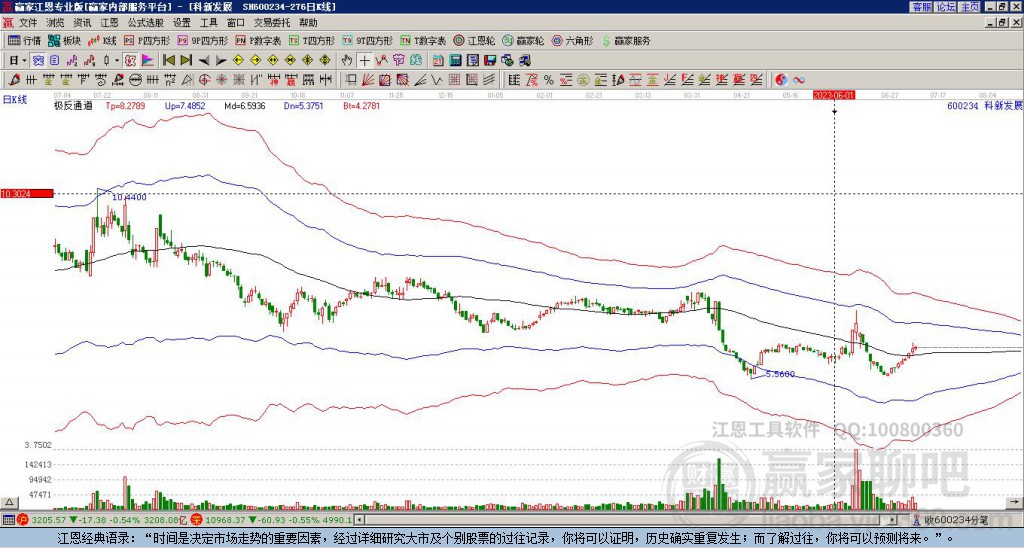Open the P四方形 tool
Image resolution: width=1024 pixels, height=548 pixels.
point(148,40)
